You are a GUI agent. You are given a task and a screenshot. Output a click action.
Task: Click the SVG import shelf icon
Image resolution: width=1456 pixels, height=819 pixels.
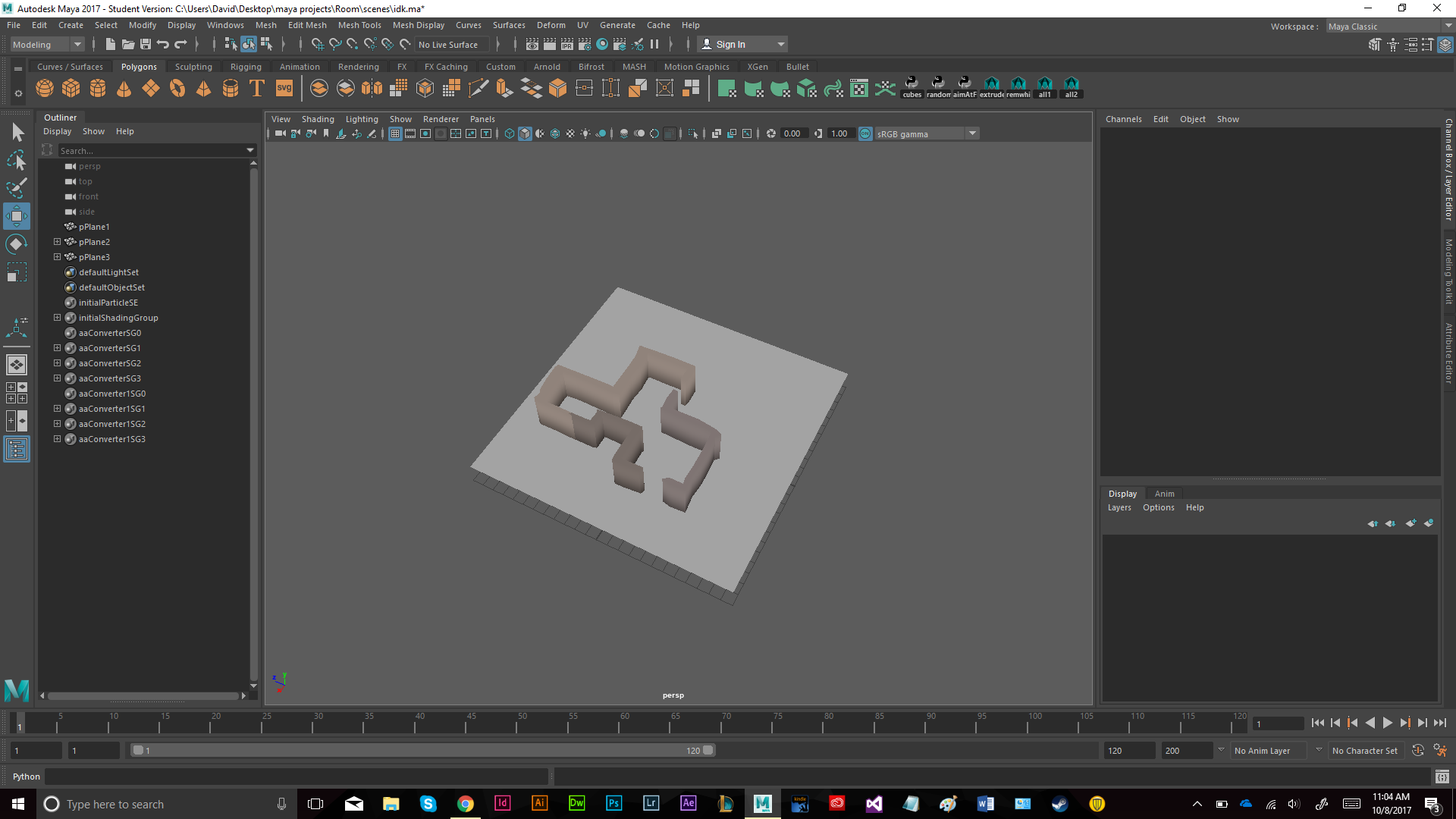(284, 89)
